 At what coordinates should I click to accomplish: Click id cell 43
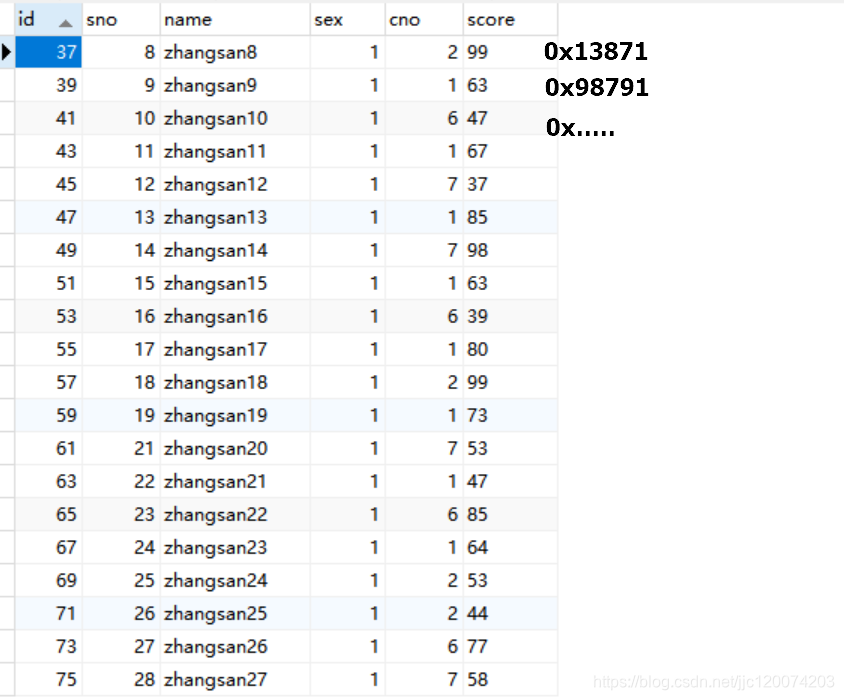coord(48,151)
